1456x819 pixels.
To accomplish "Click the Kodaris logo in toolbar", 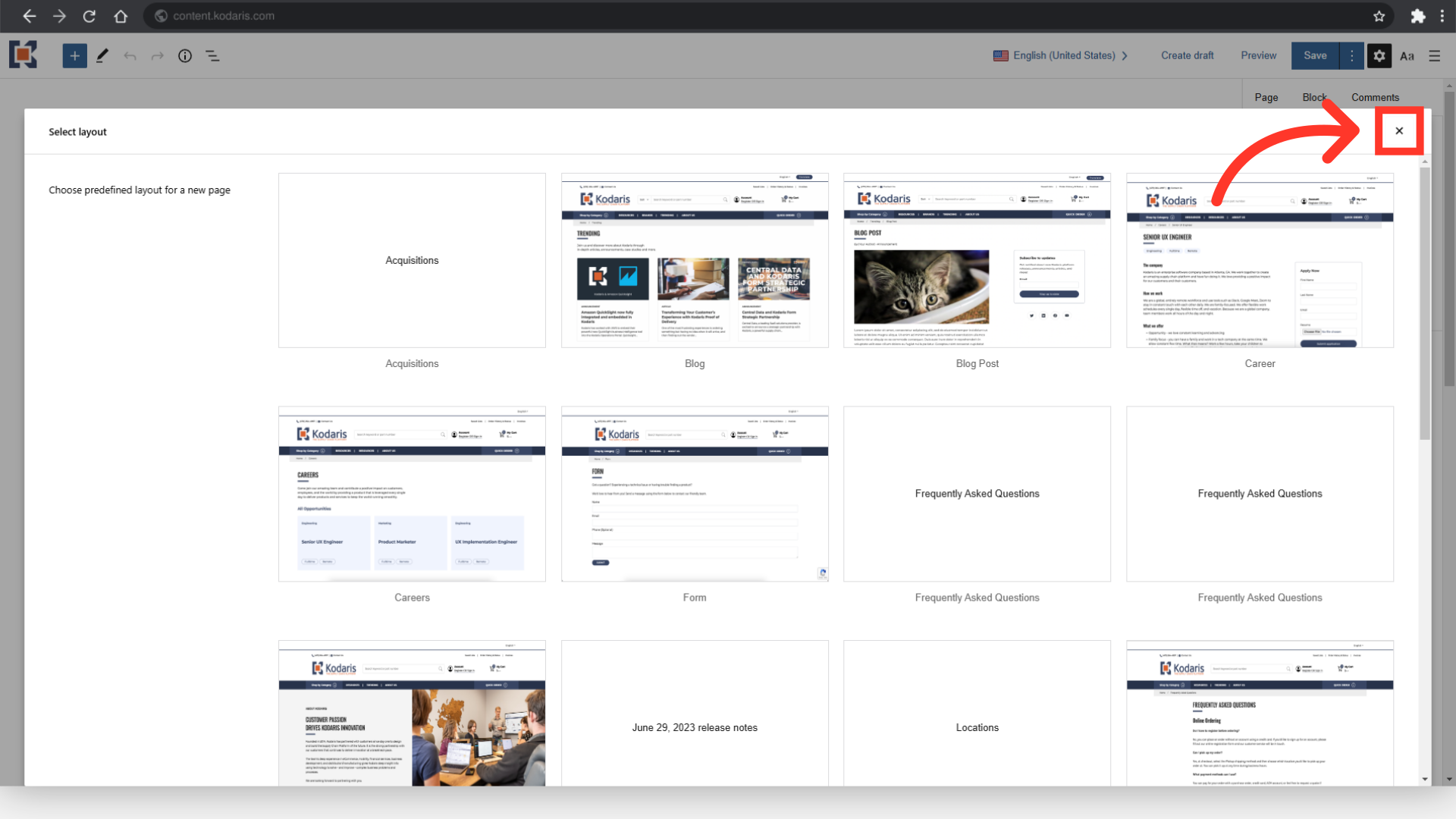I will click(23, 55).
